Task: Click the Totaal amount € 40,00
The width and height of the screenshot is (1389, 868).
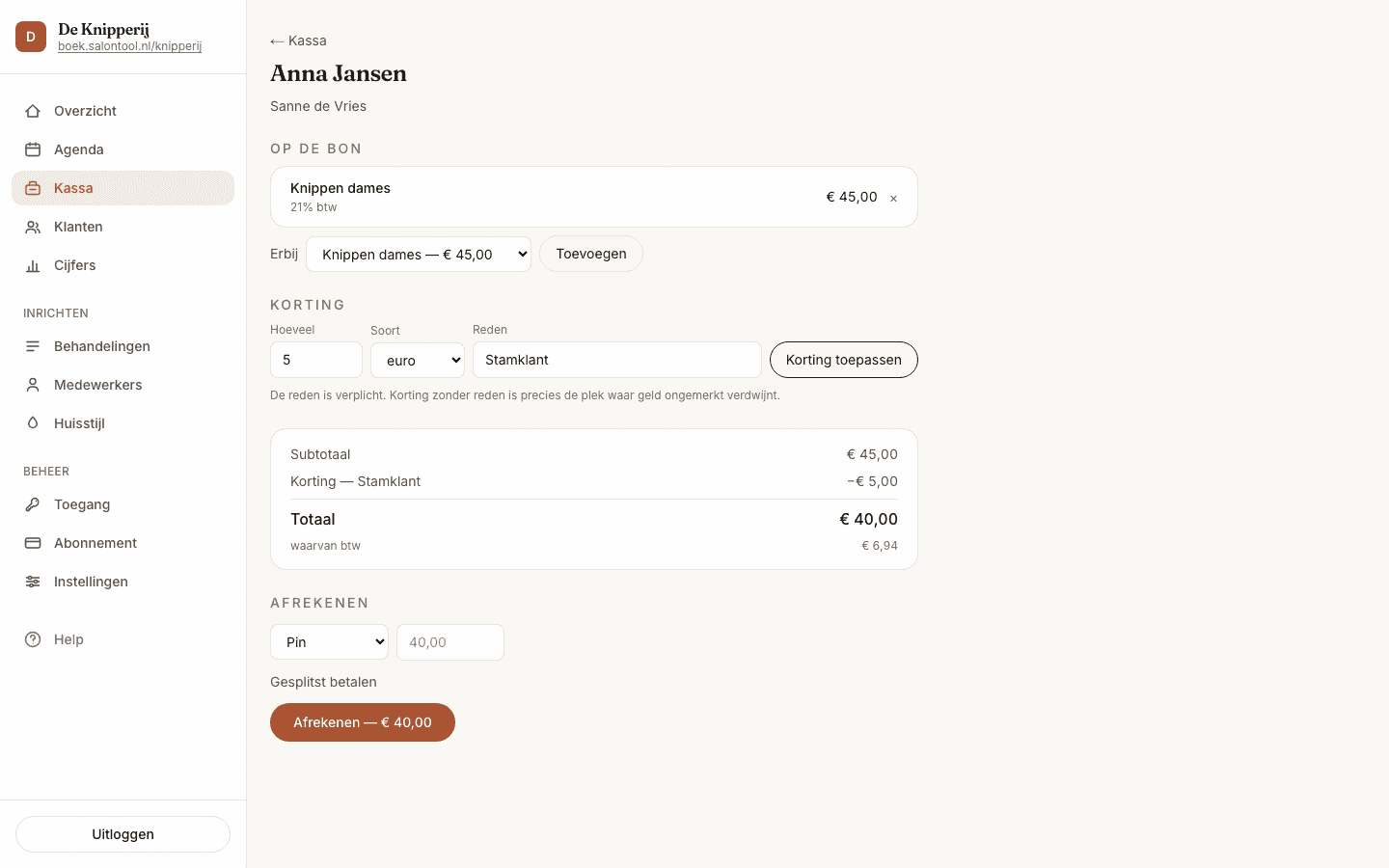Action: pyautogui.click(x=868, y=519)
